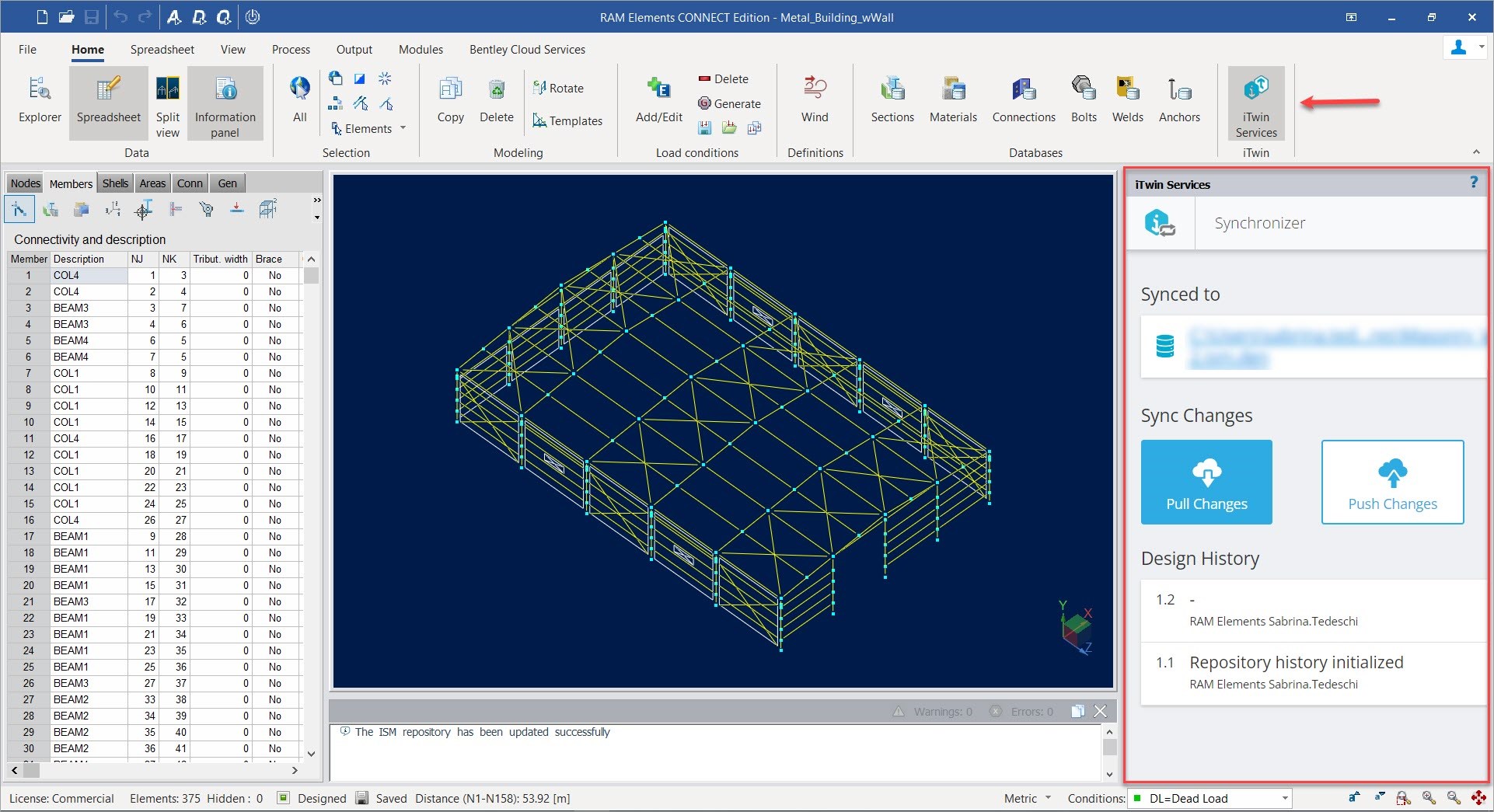Open the Output ribbon tab
1494x812 pixels.
(x=354, y=49)
